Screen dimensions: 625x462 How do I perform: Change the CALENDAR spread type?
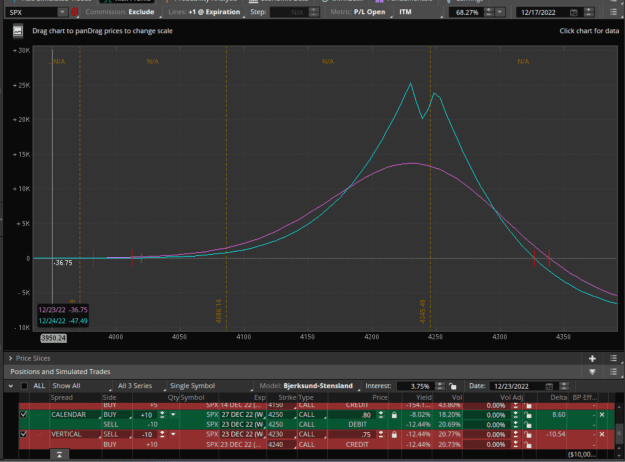click(x=75, y=415)
